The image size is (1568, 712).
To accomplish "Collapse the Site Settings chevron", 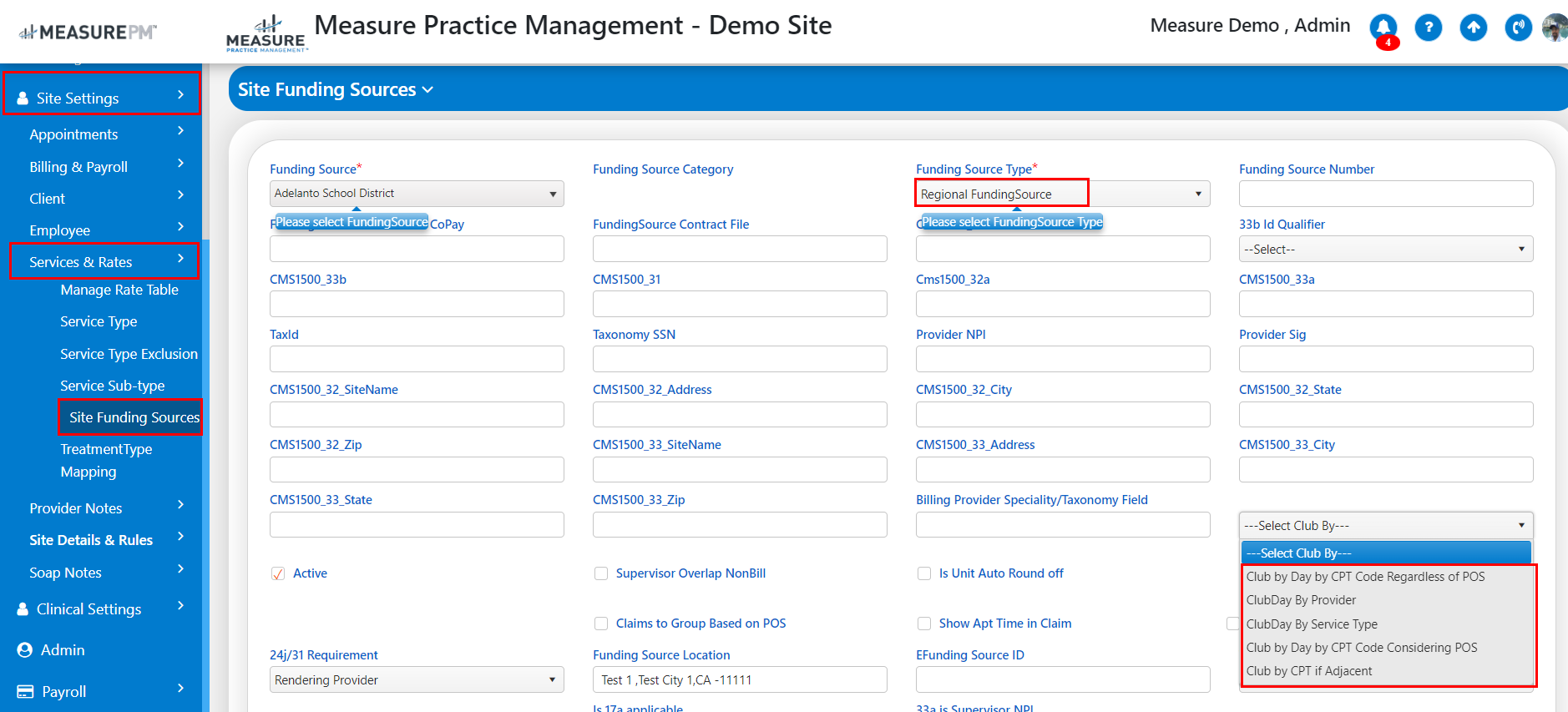I will point(180,95).
